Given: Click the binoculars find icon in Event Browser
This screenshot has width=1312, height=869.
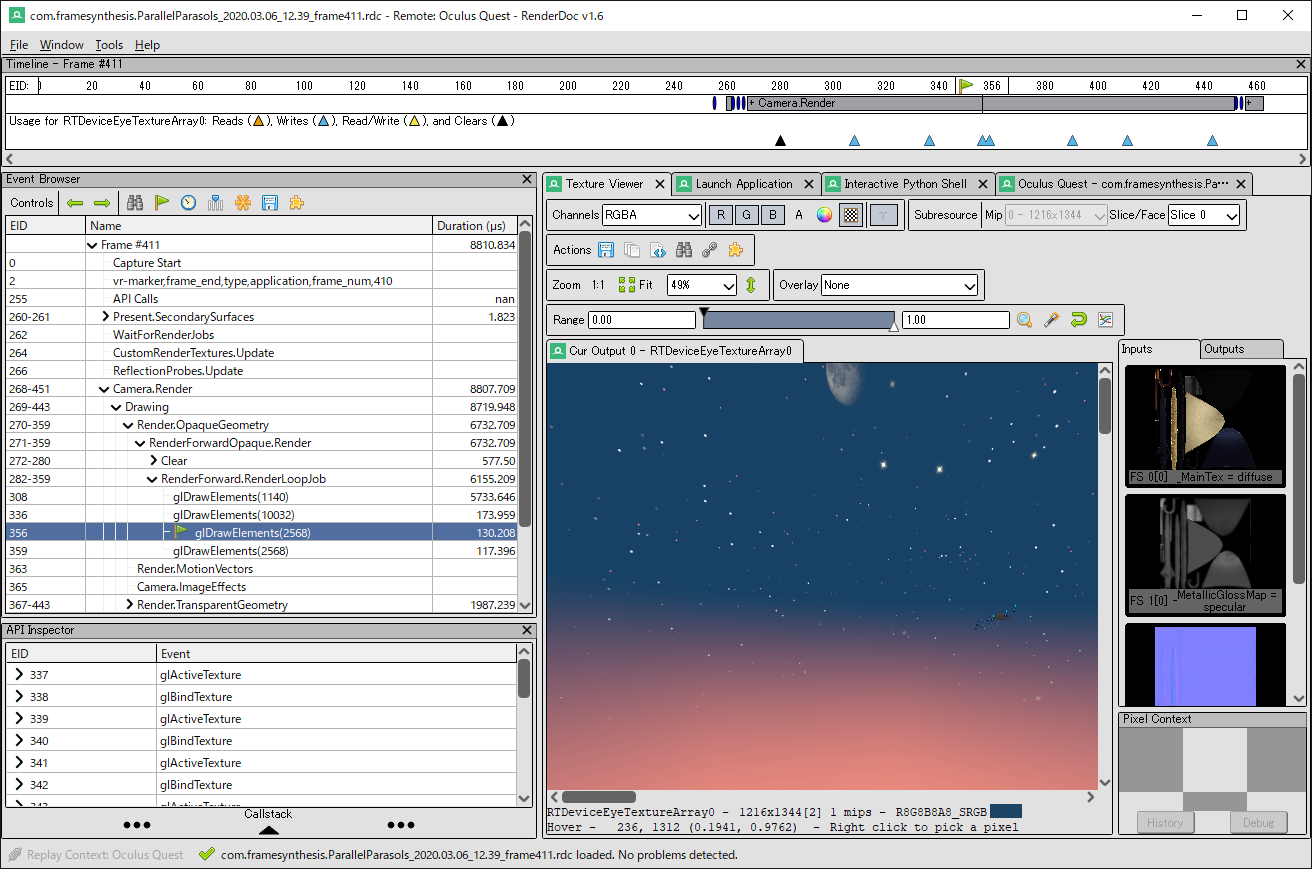Looking at the screenshot, I should (135, 203).
